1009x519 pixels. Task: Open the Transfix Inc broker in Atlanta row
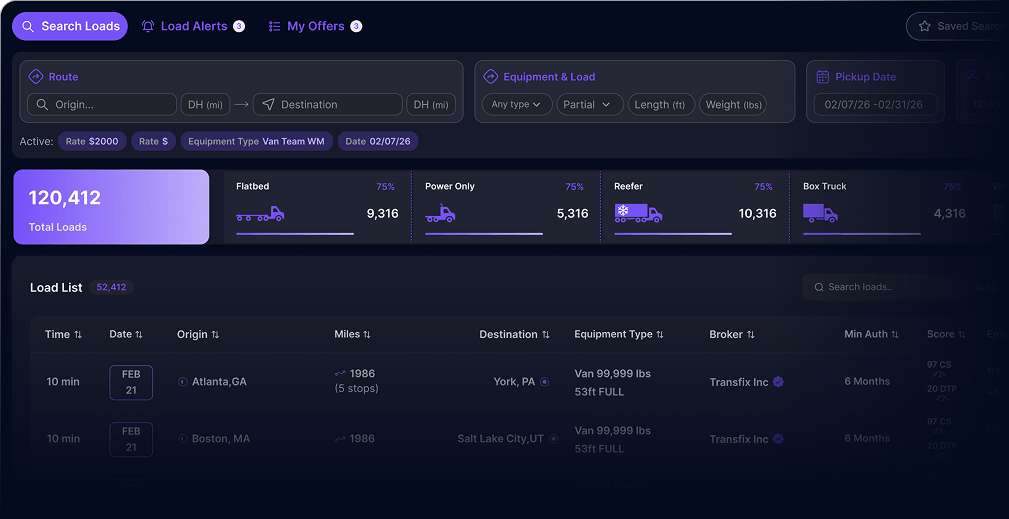click(739, 382)
